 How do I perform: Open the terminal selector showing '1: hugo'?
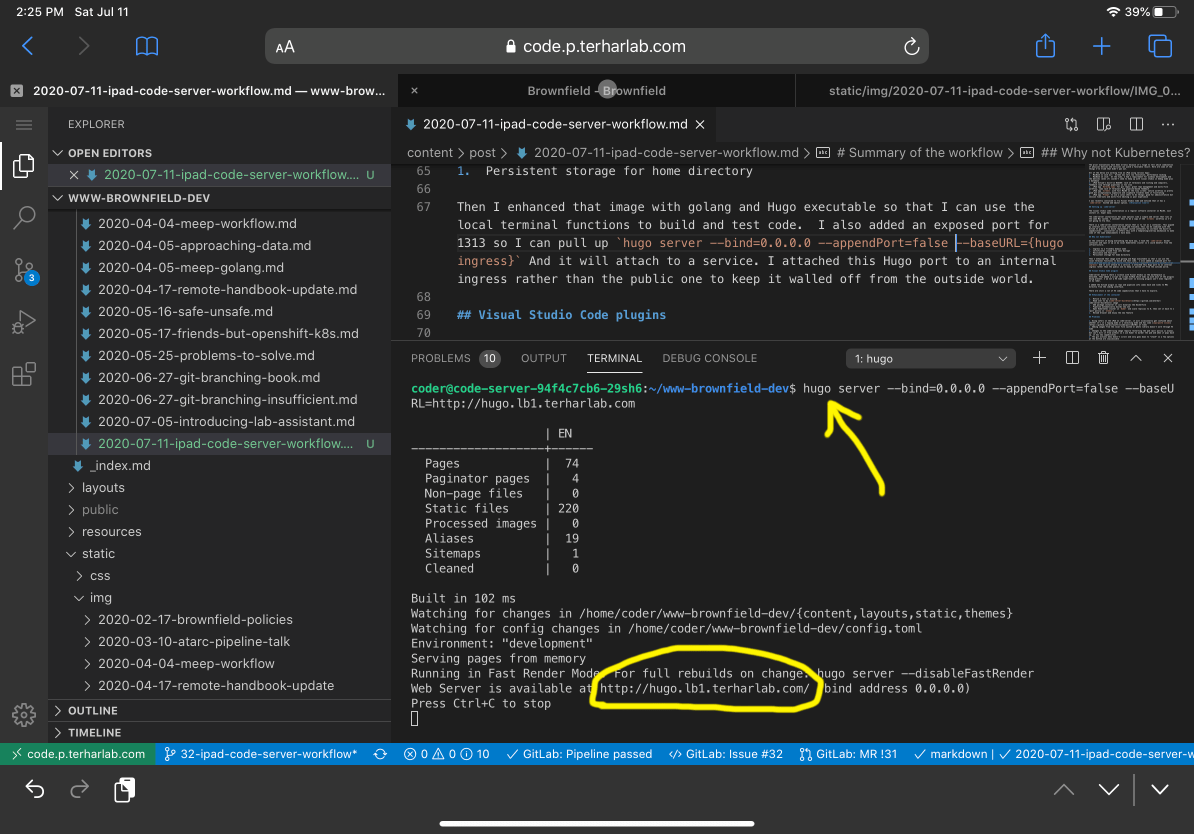(x=929, y=357)
